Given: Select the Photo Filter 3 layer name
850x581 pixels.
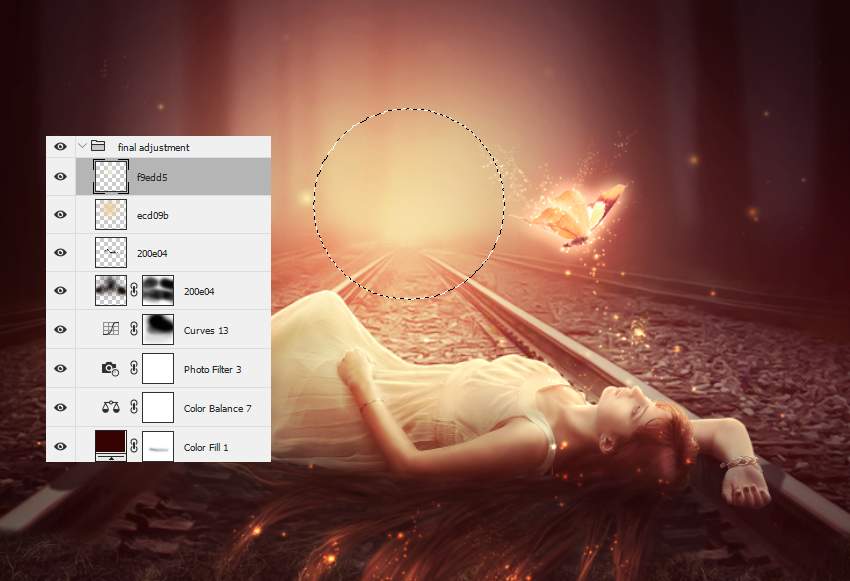Looking at the screenshot, I should point(212,369).
